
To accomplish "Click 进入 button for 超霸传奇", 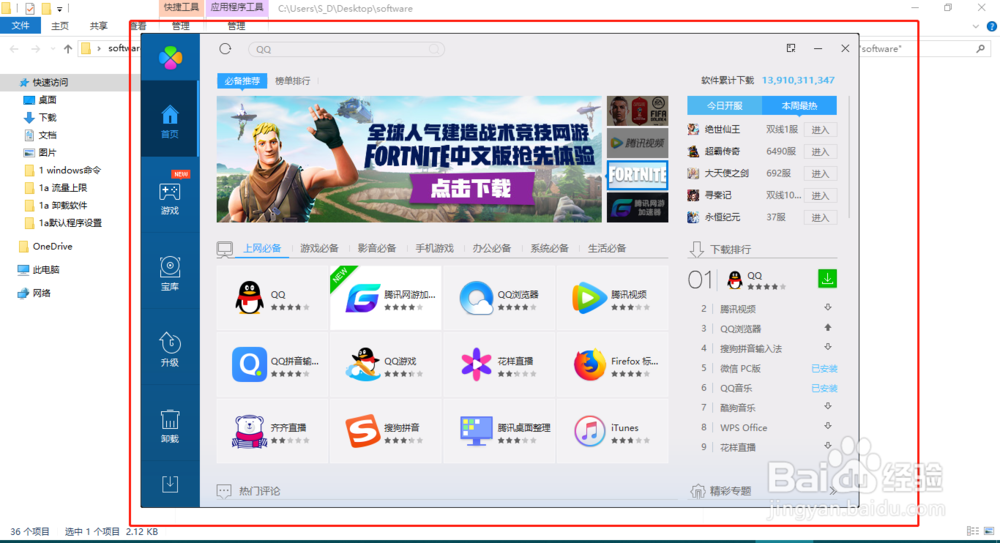I will click(820, 152).
